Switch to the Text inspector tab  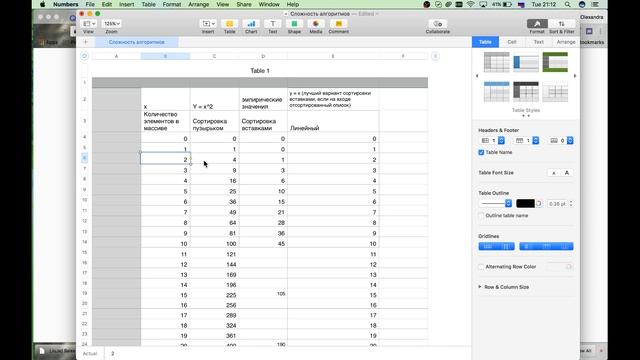click(x=538, y=42)
